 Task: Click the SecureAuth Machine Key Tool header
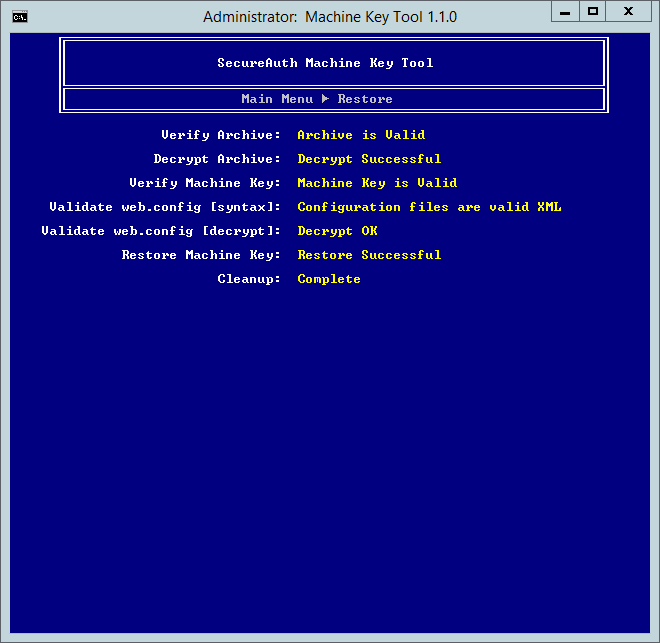click(325, 63)
